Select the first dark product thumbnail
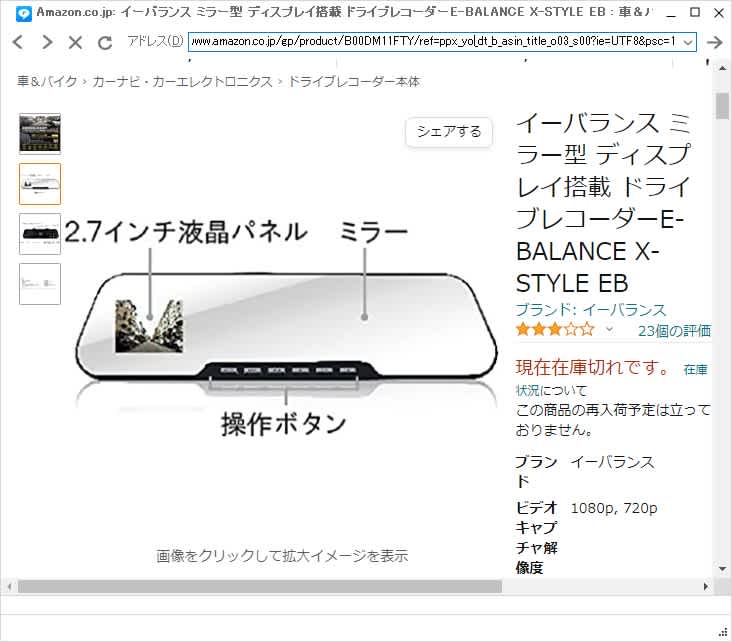 click(x=40, y=134)
